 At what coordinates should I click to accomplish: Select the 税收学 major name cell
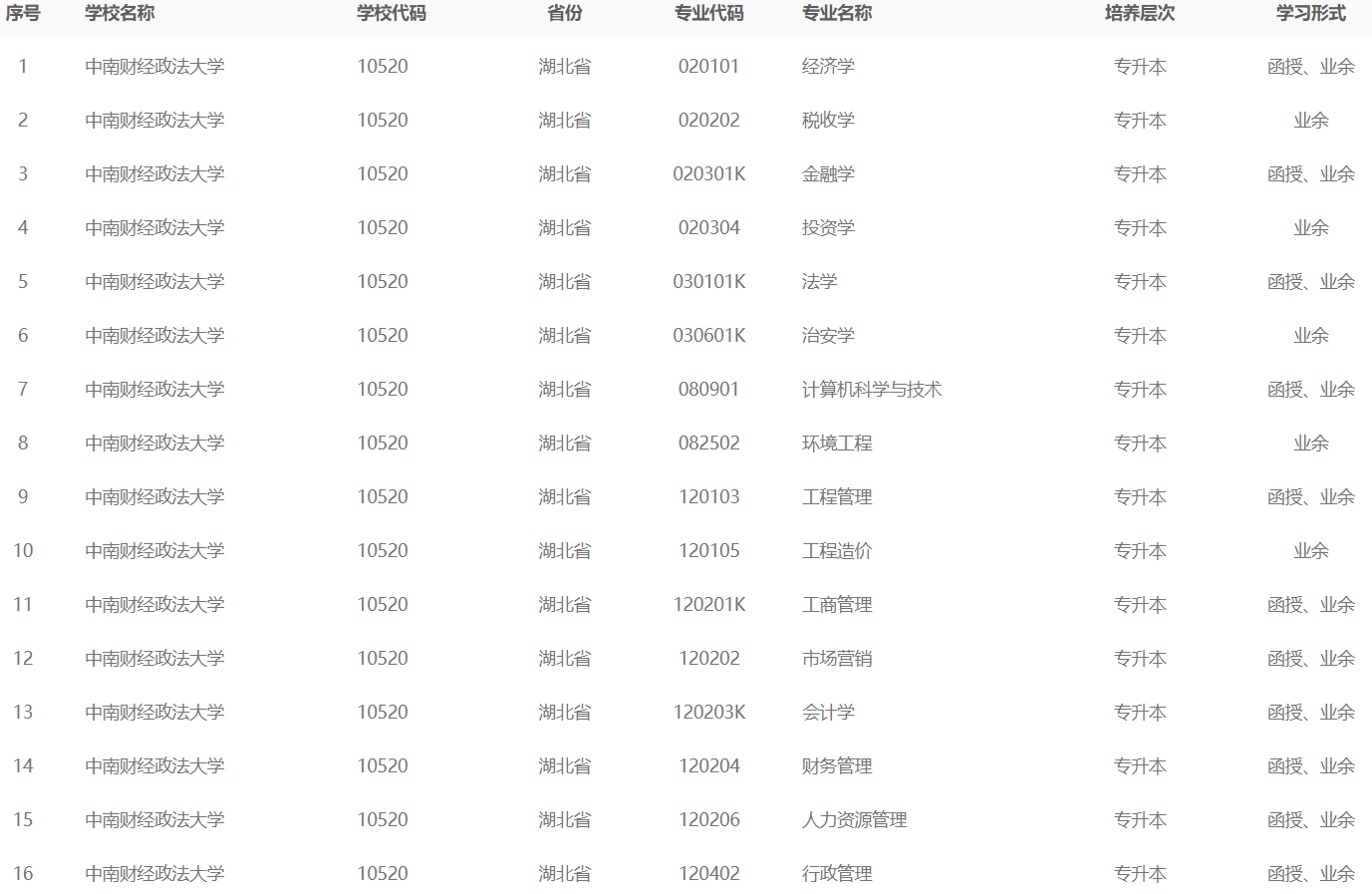coord(828,121)
